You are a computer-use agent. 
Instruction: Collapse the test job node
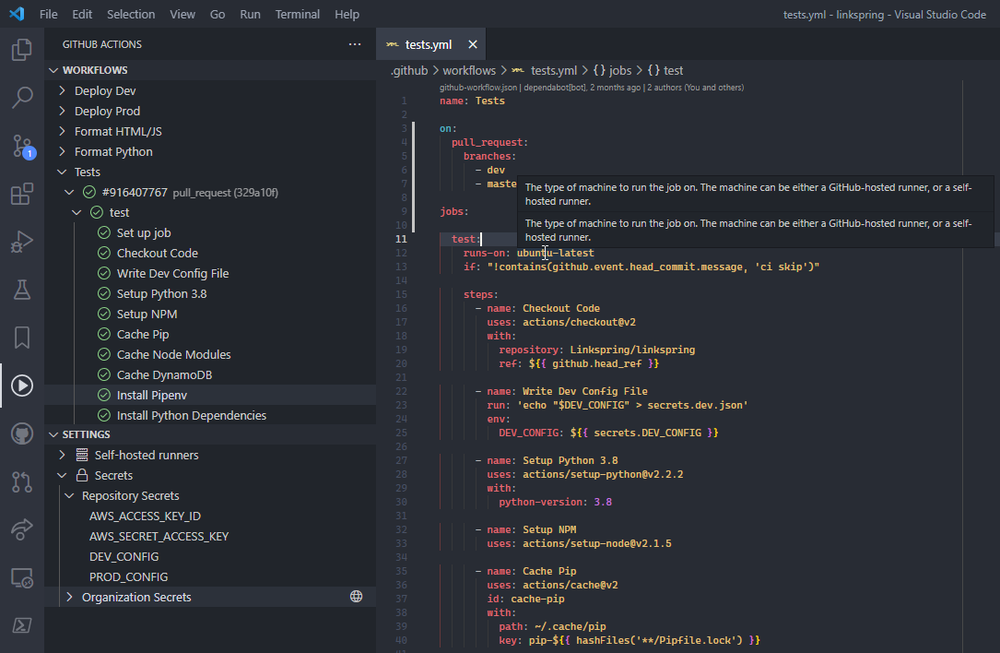(x=77, y=212)
